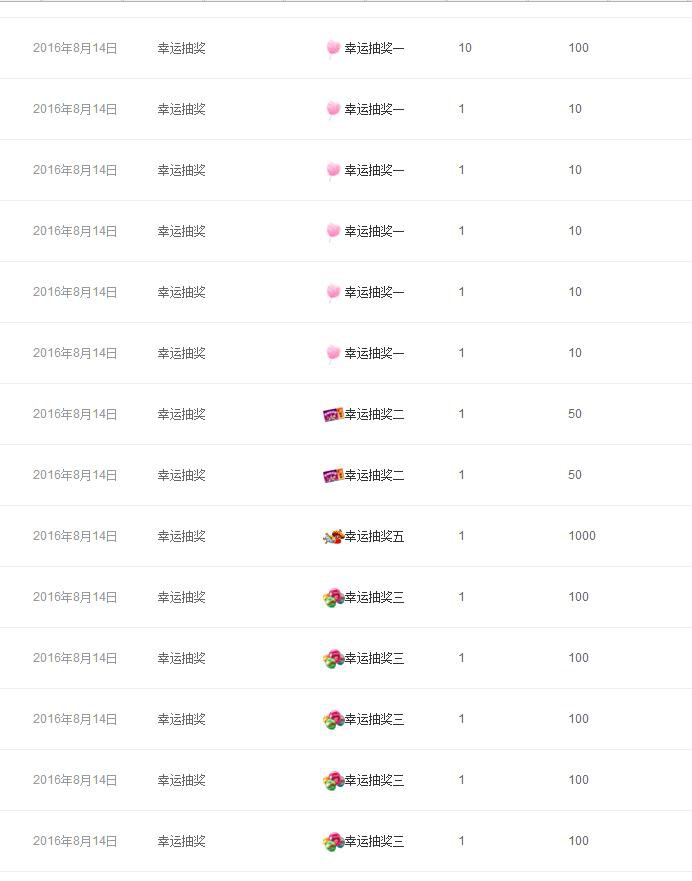Click the topmost 幸运抽奖一 item name
Screen dimensions: 692x881
click(x=374, y=49)
